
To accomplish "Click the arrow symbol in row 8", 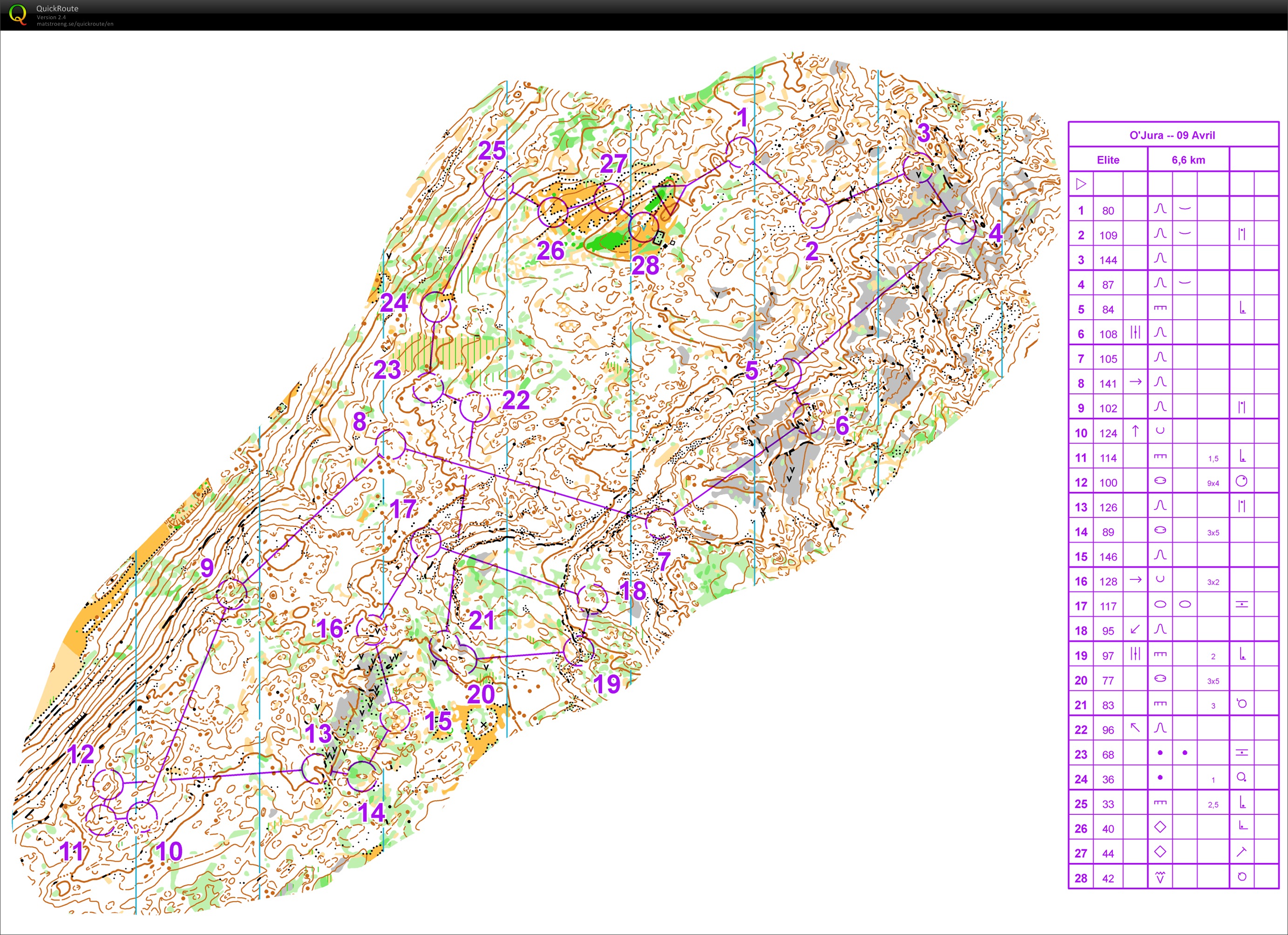I will 1135,382.
